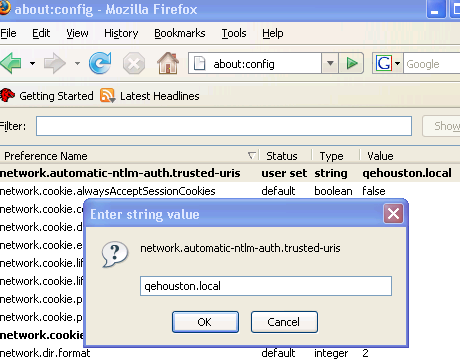Open the Bookmarks menu

(x=180, y=33)
